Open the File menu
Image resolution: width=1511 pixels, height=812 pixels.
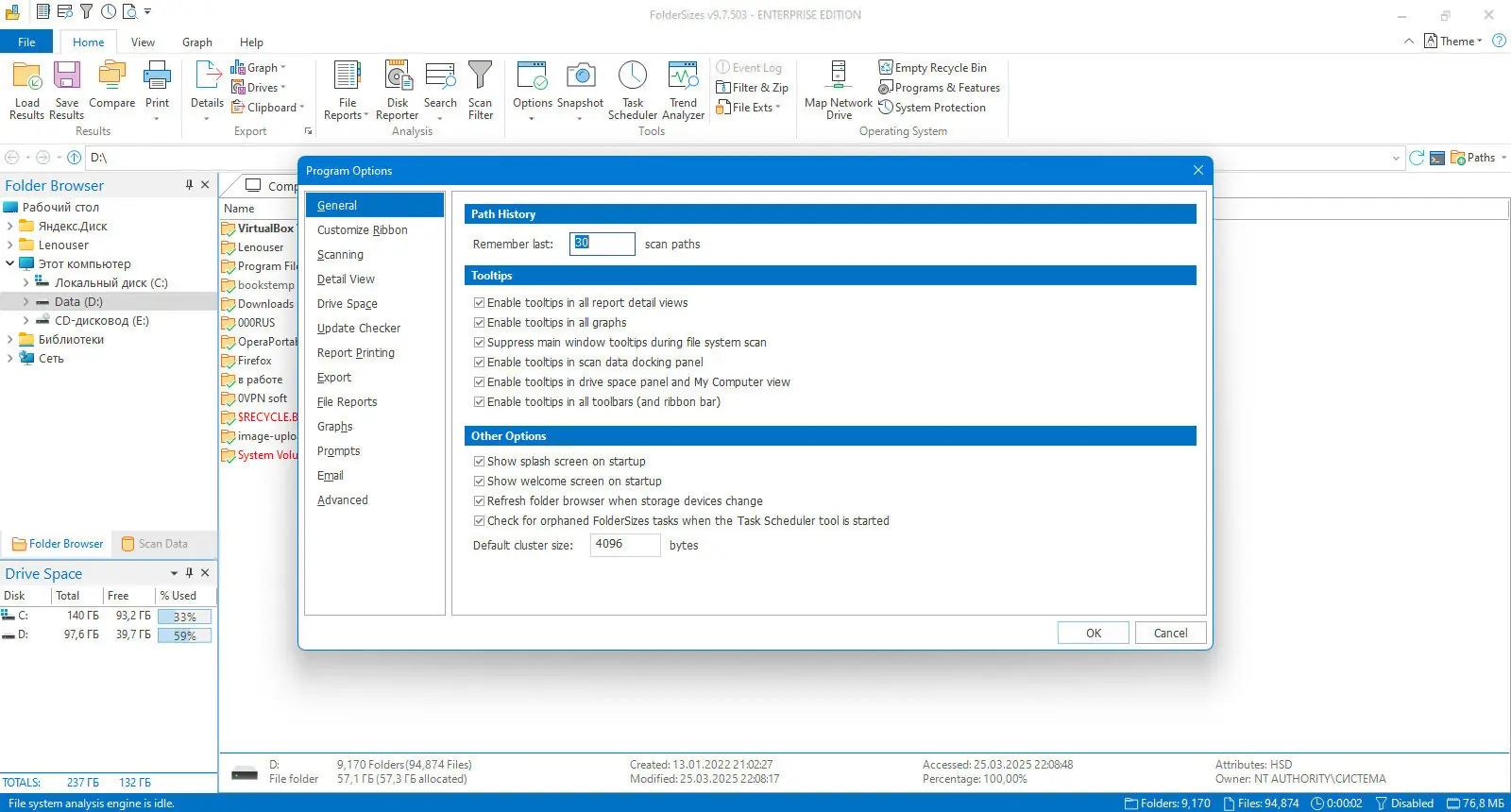[26, 42]
